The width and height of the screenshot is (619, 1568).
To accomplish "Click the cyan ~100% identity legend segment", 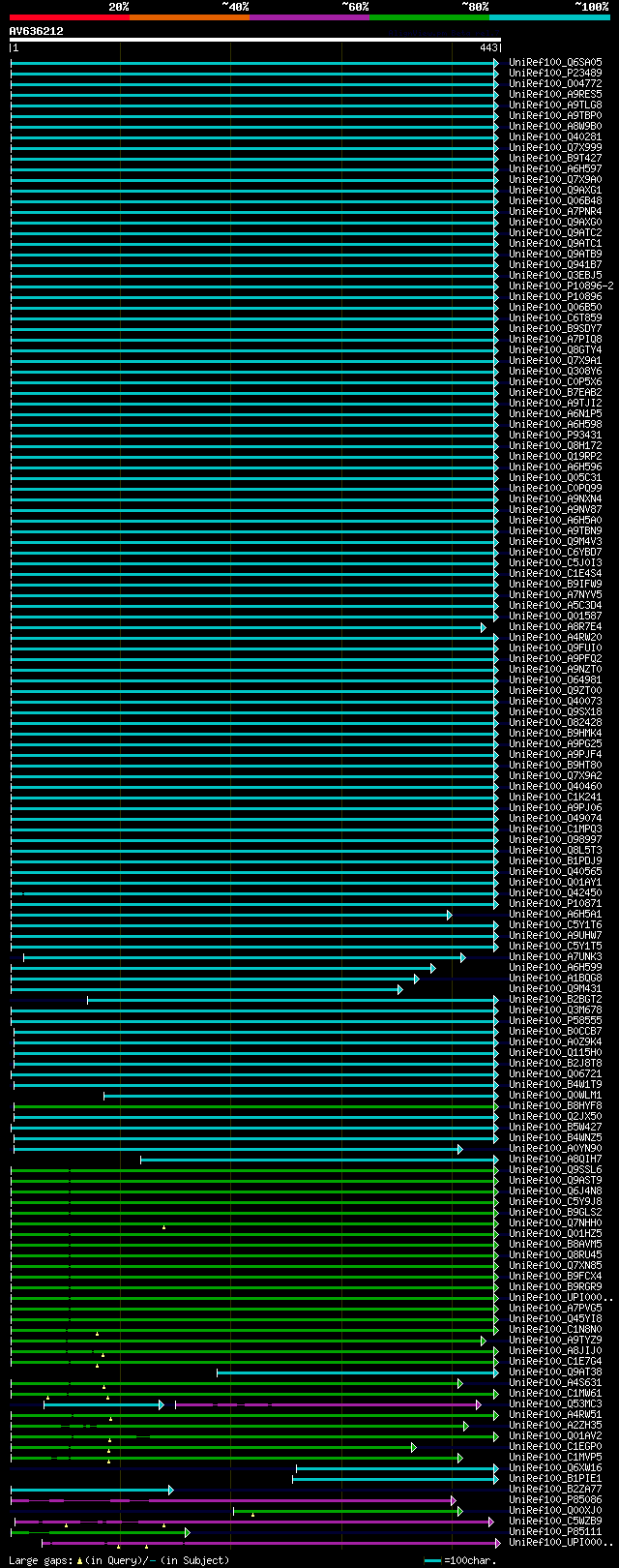I will (549, 16).
